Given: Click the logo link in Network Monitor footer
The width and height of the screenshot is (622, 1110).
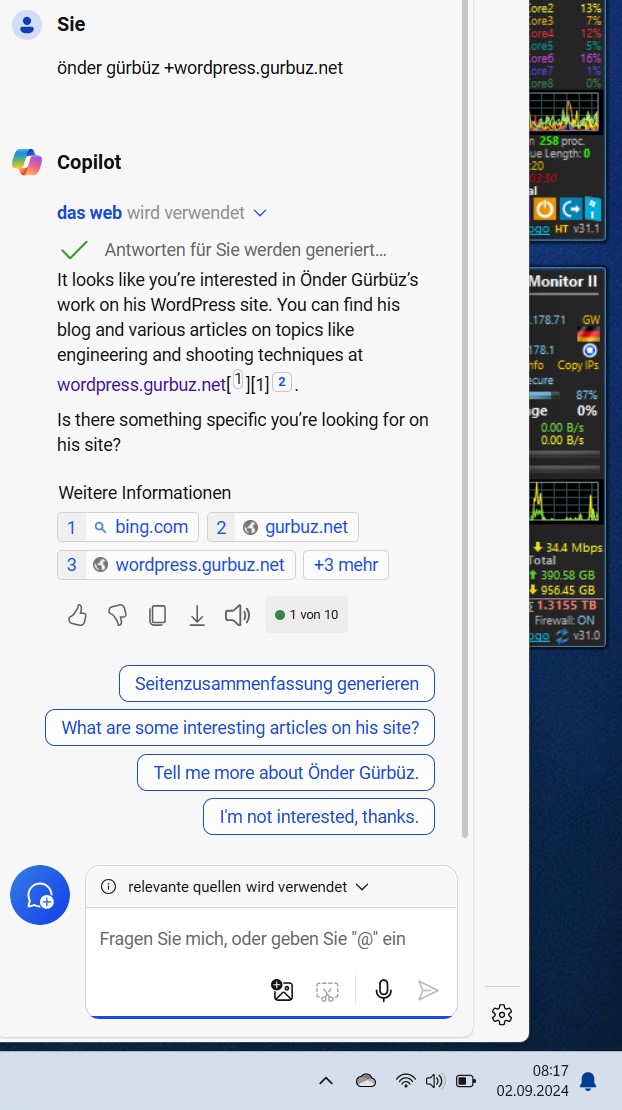Looking at the screenshot, I should [539, 636].
